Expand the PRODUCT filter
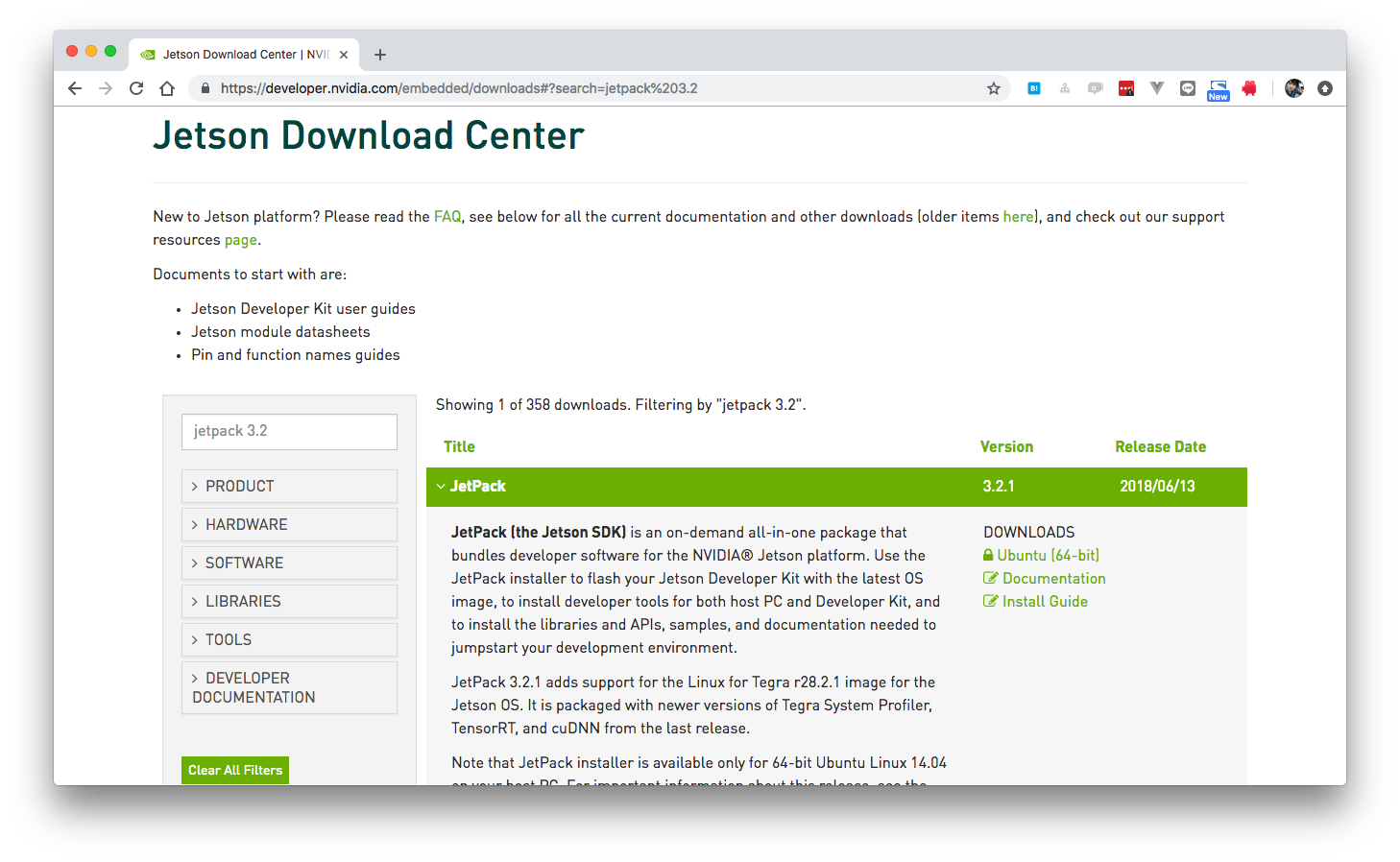 (289, 486)
